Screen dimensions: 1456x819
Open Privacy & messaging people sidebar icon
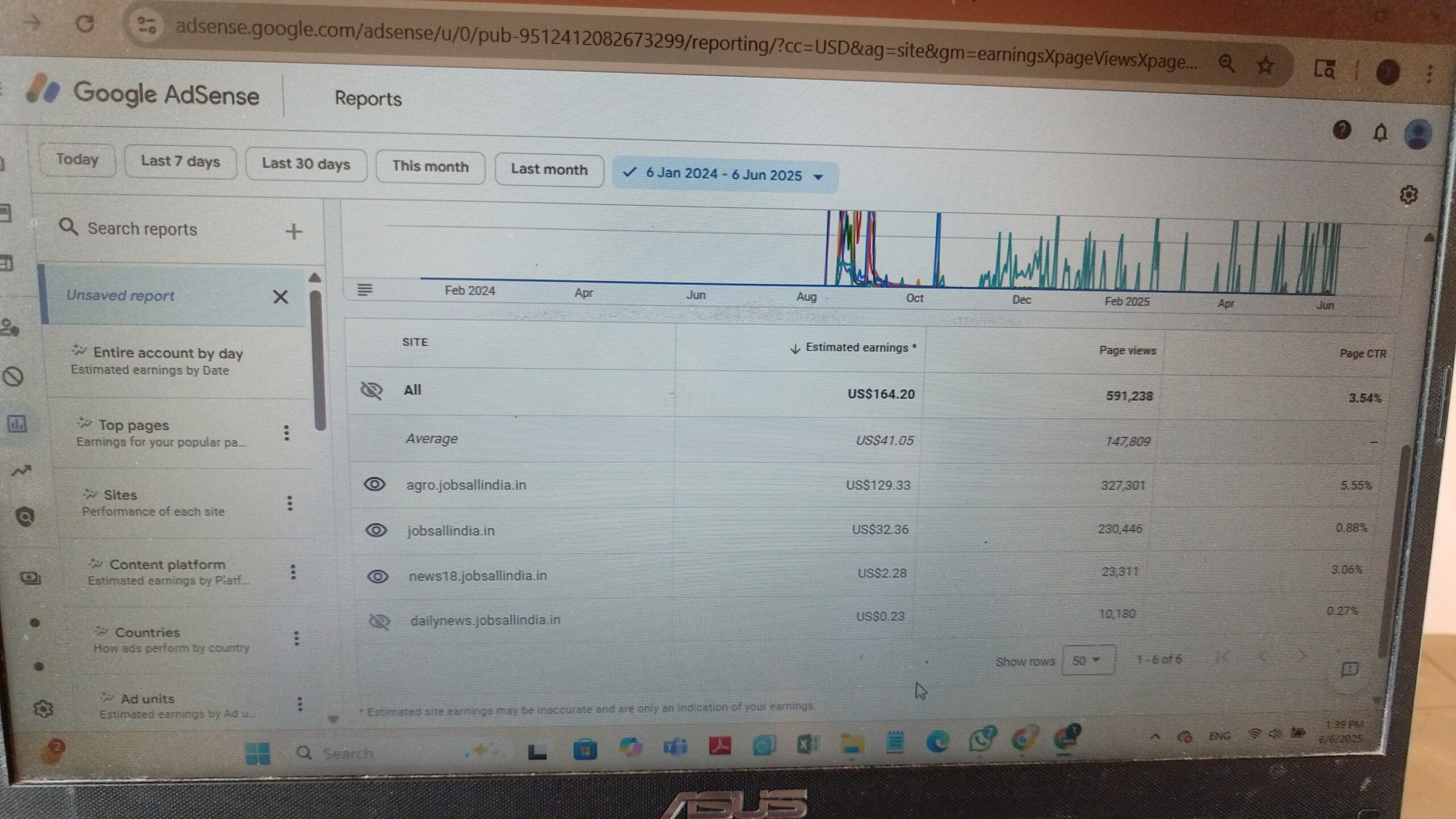tap(10, 328)
